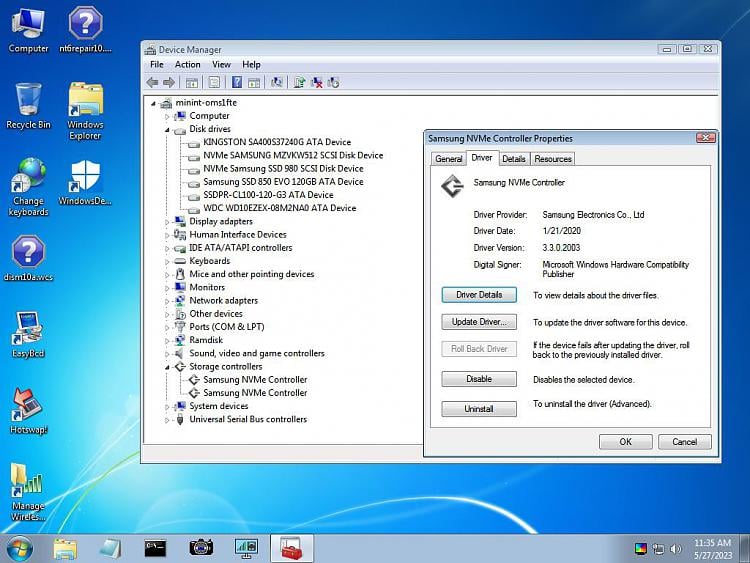Open the Manage Wireless desktop shortcut
Image resolution: width=750 pixels, height=563 pixels.
point(28,492)
